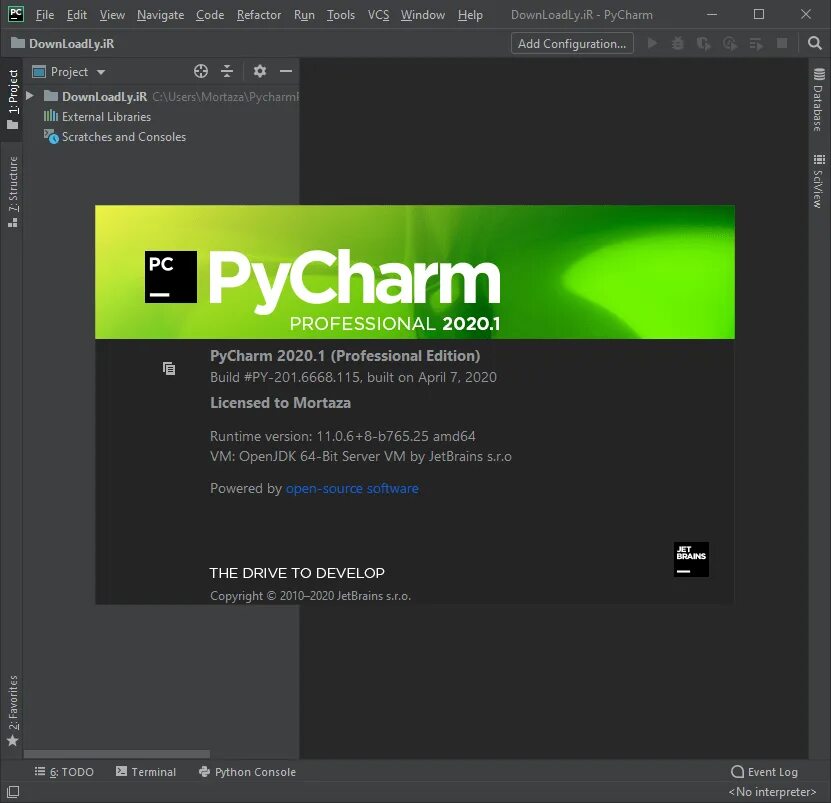Screen dimensions: 831x803
Task: Click Run with Coverage icon
Action: [704, 43]
